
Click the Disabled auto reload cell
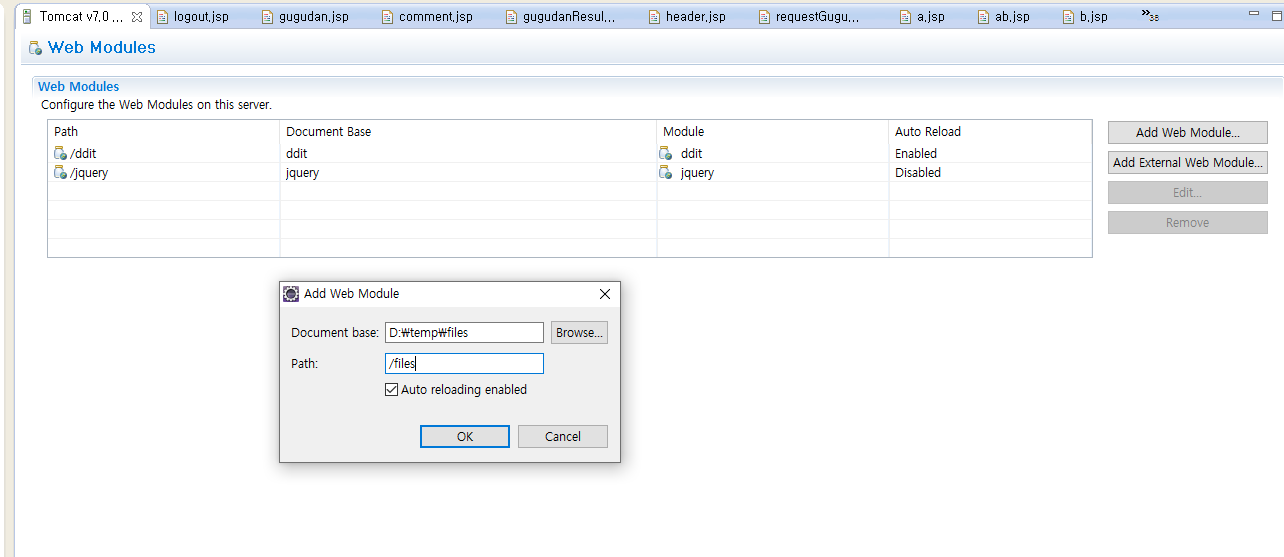point(990,172)
